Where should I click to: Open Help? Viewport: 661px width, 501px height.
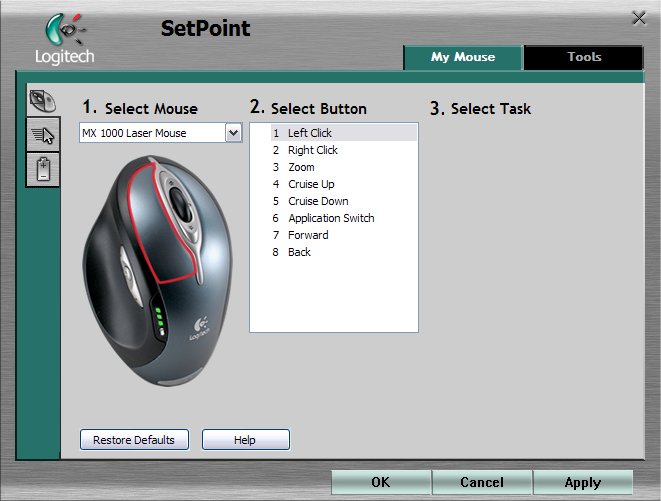coord(246,440)
